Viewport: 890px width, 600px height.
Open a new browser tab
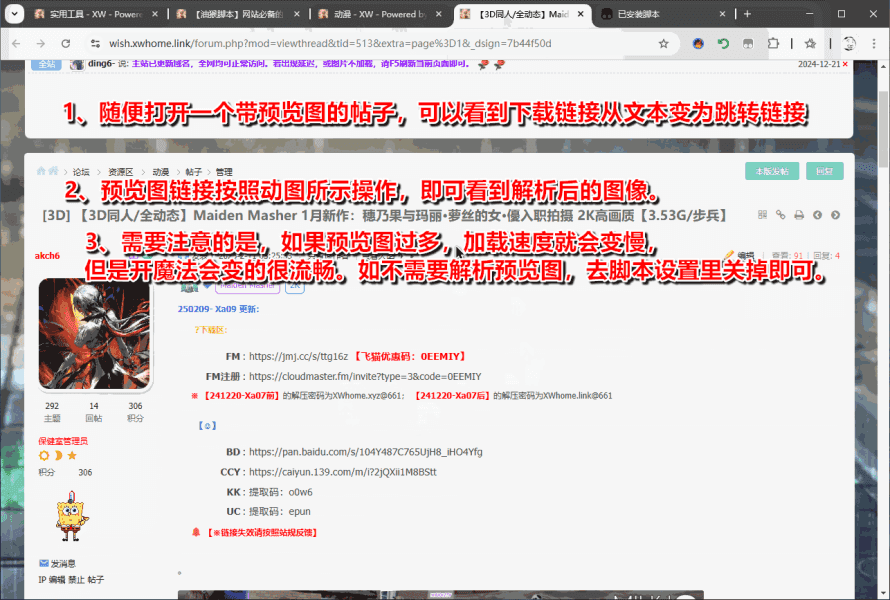(747, 14)
